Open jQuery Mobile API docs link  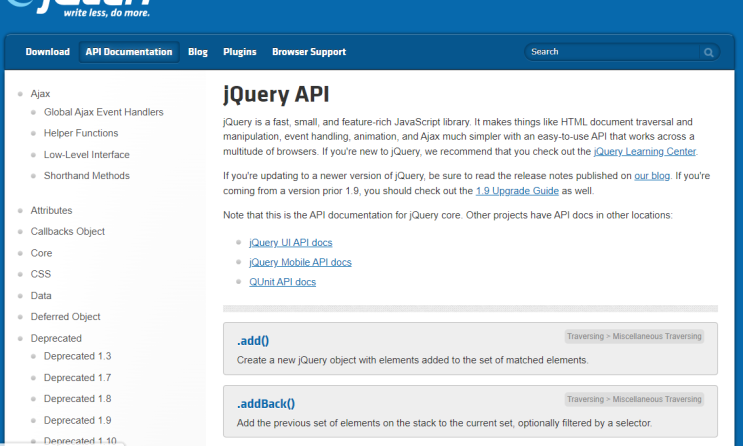[x=300, y=263]
